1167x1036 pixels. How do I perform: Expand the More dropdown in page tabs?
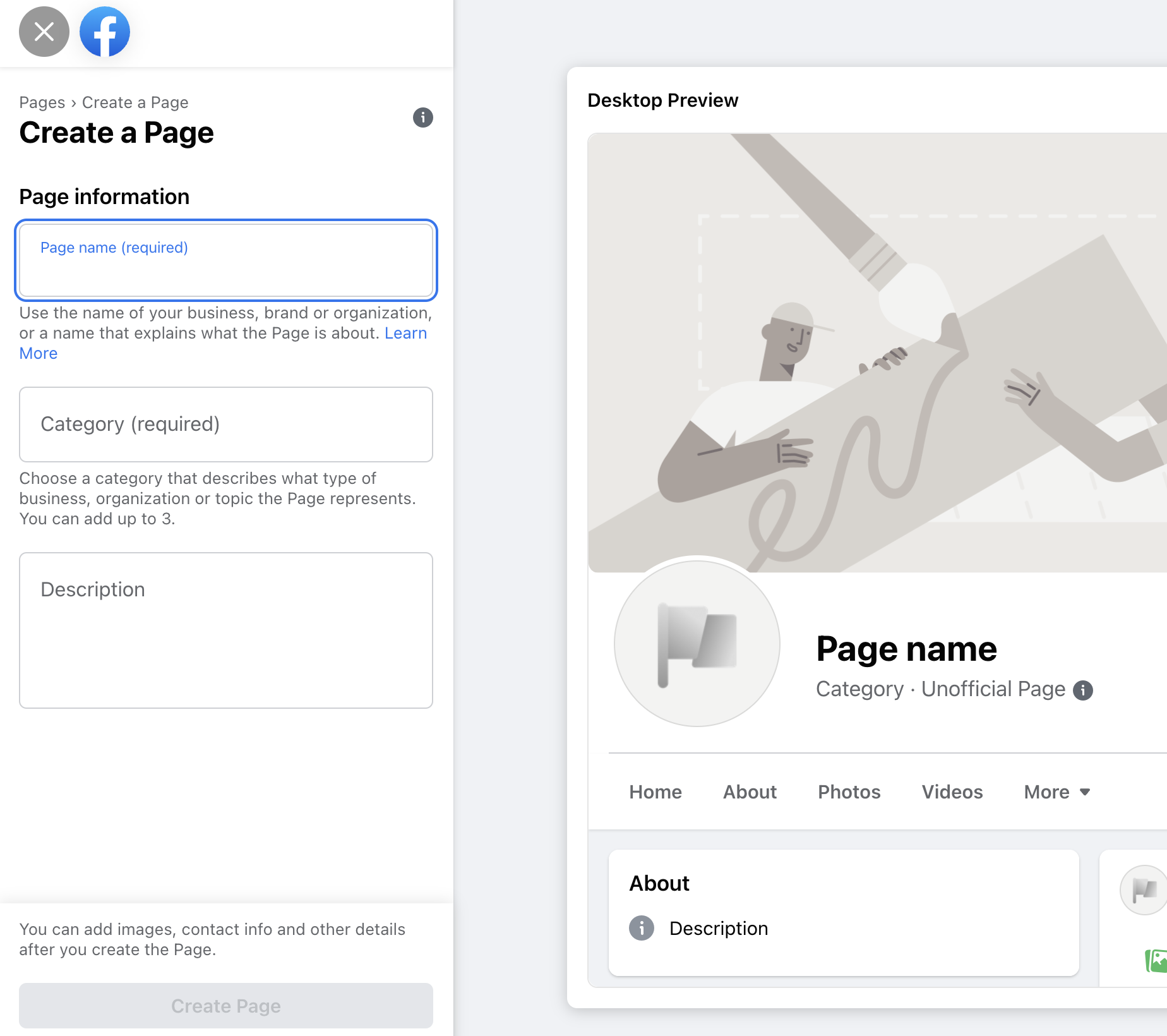click(1057, 792)
